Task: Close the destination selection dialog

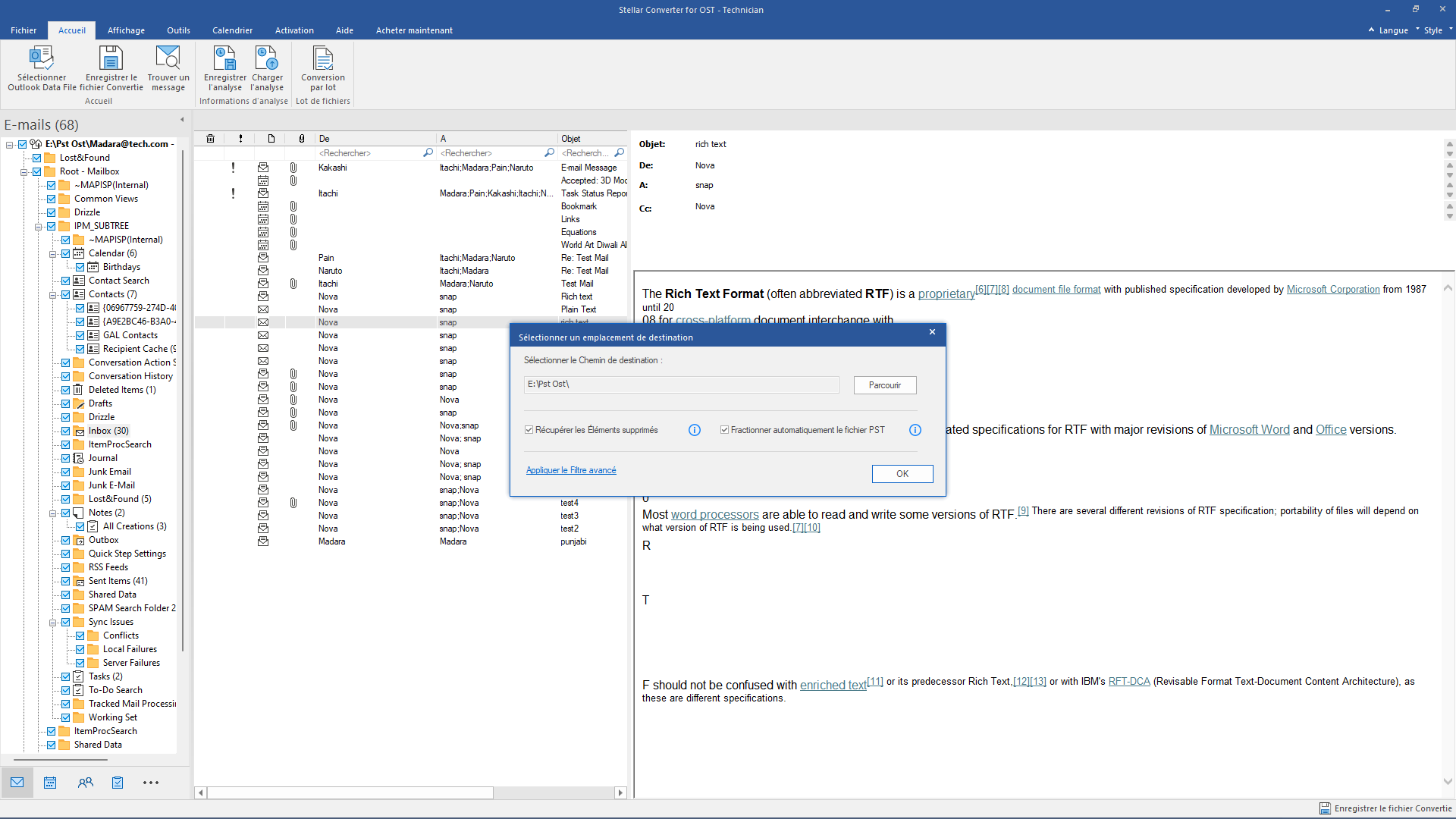Action: [932, 332]
